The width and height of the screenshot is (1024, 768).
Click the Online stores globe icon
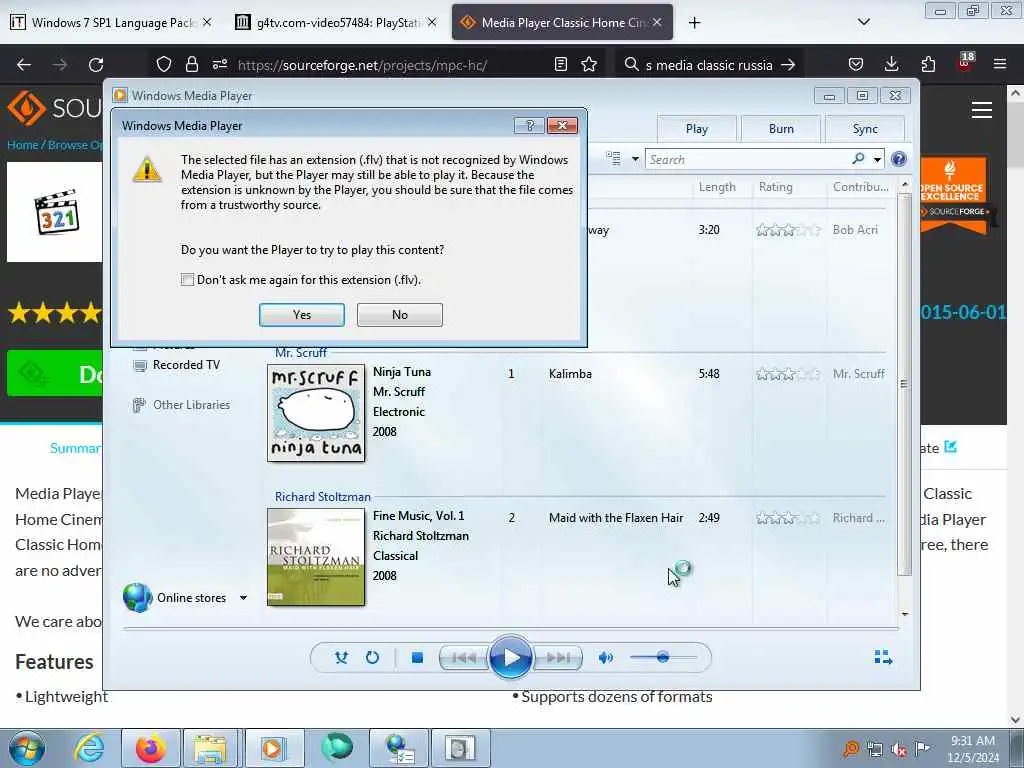138,598
